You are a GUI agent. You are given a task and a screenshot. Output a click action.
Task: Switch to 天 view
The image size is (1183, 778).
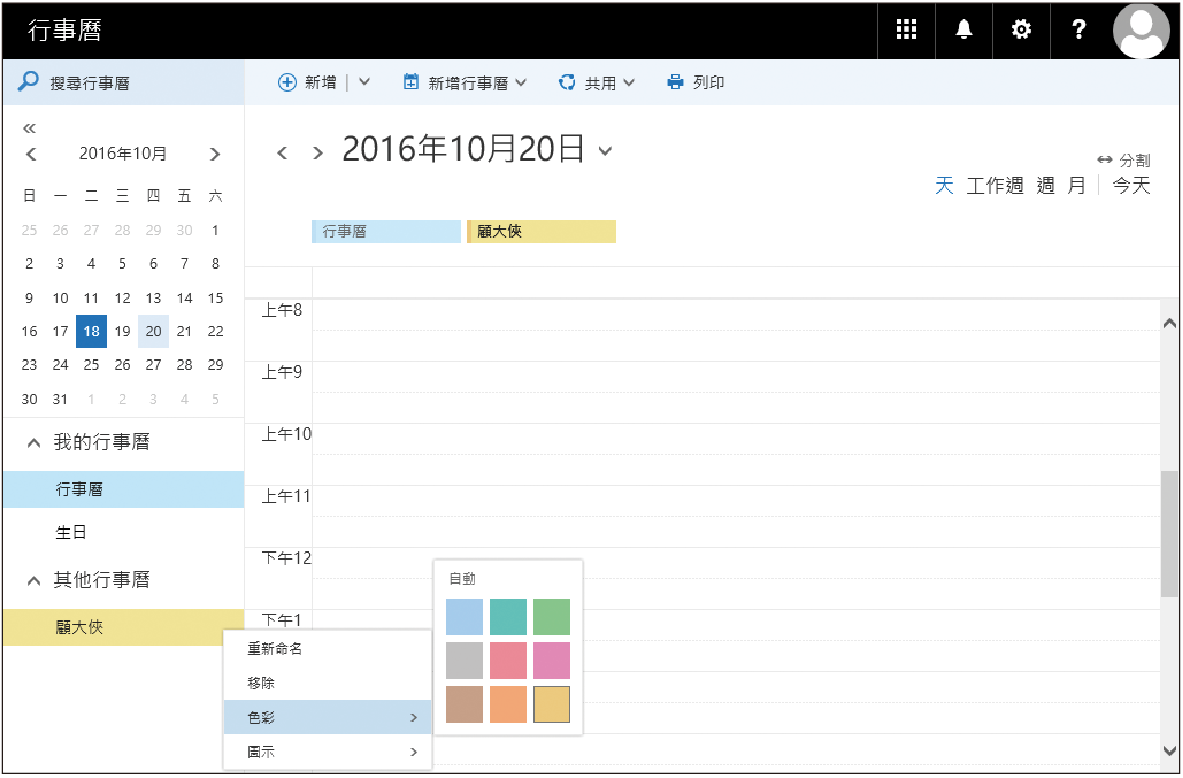(x=944, y=185)
